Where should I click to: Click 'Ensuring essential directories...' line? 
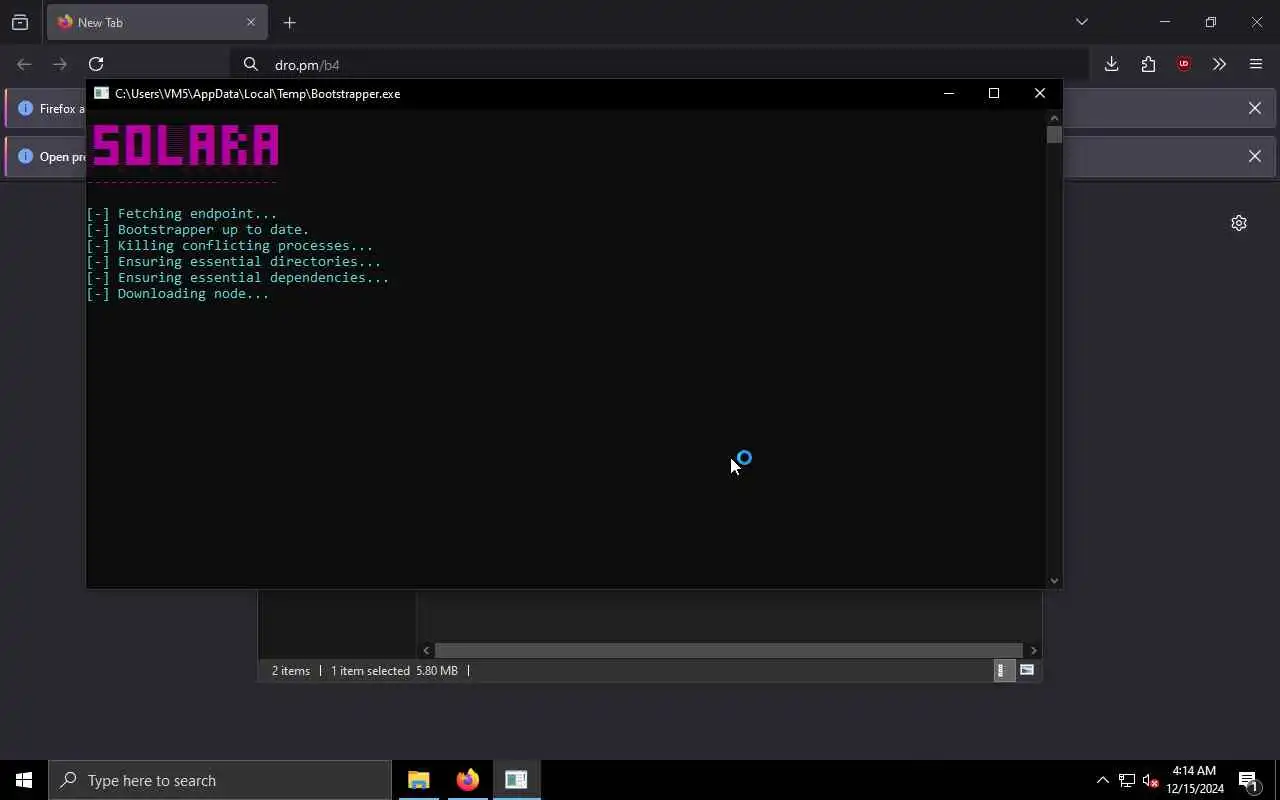point(234,261)
